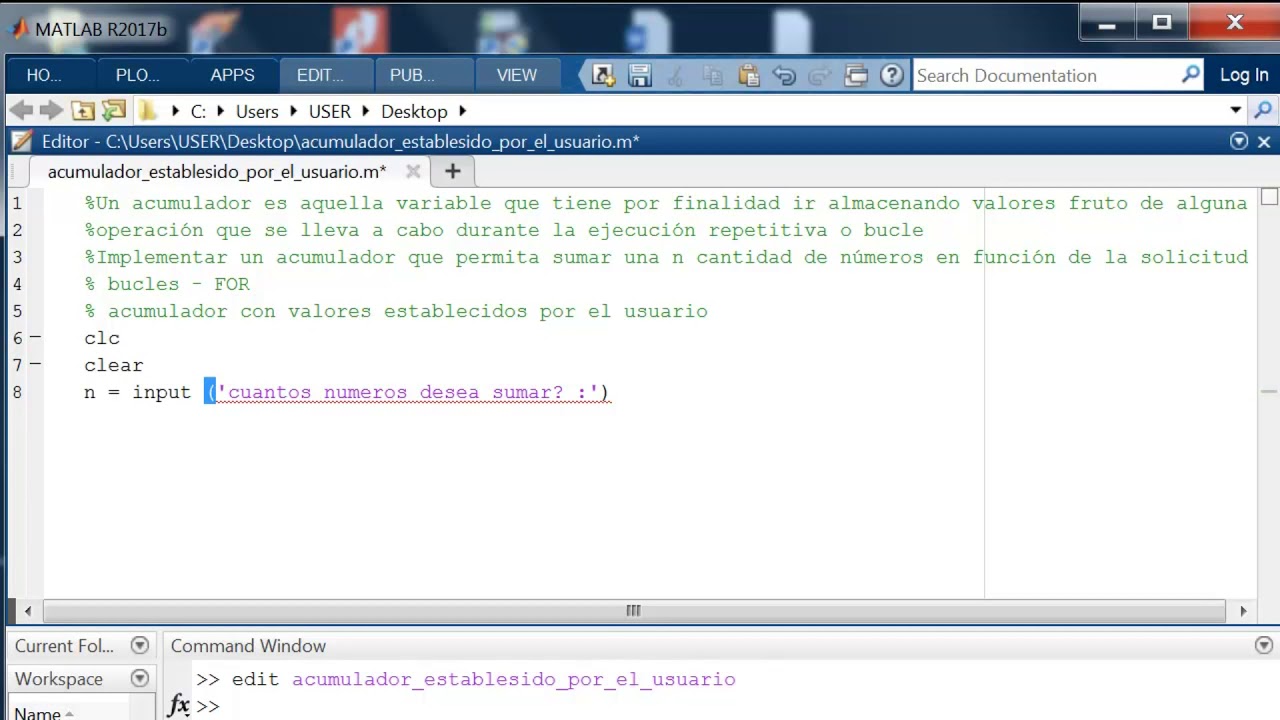Click the new shortcut icon in quick access toolbar
This screenshot has width=1280, height=720.
603,75
